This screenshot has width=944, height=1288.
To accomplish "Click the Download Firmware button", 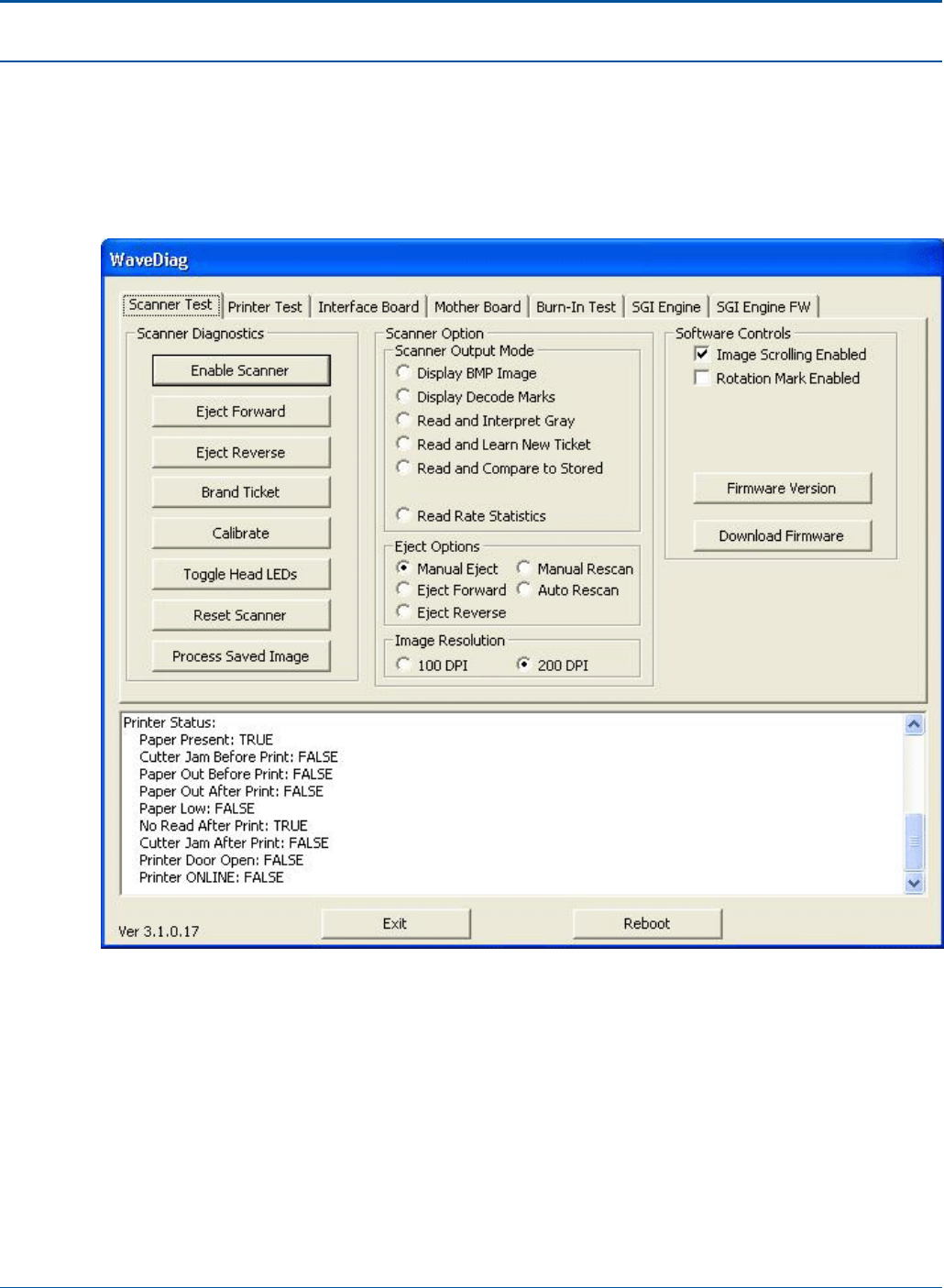I will point(782,536).
